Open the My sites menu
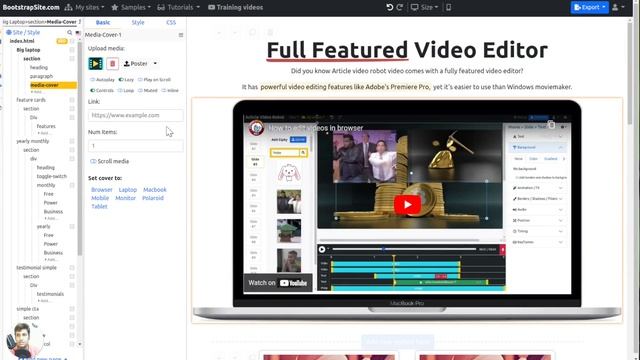The image size is (640, 360). coord(84,7)
